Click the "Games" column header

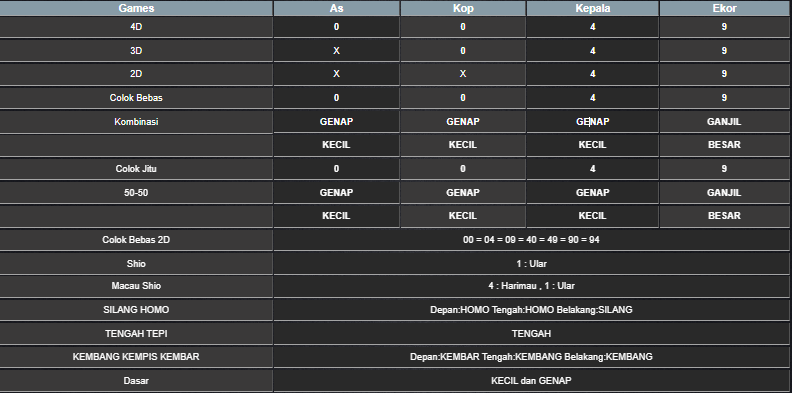click(x=136, y=8)
